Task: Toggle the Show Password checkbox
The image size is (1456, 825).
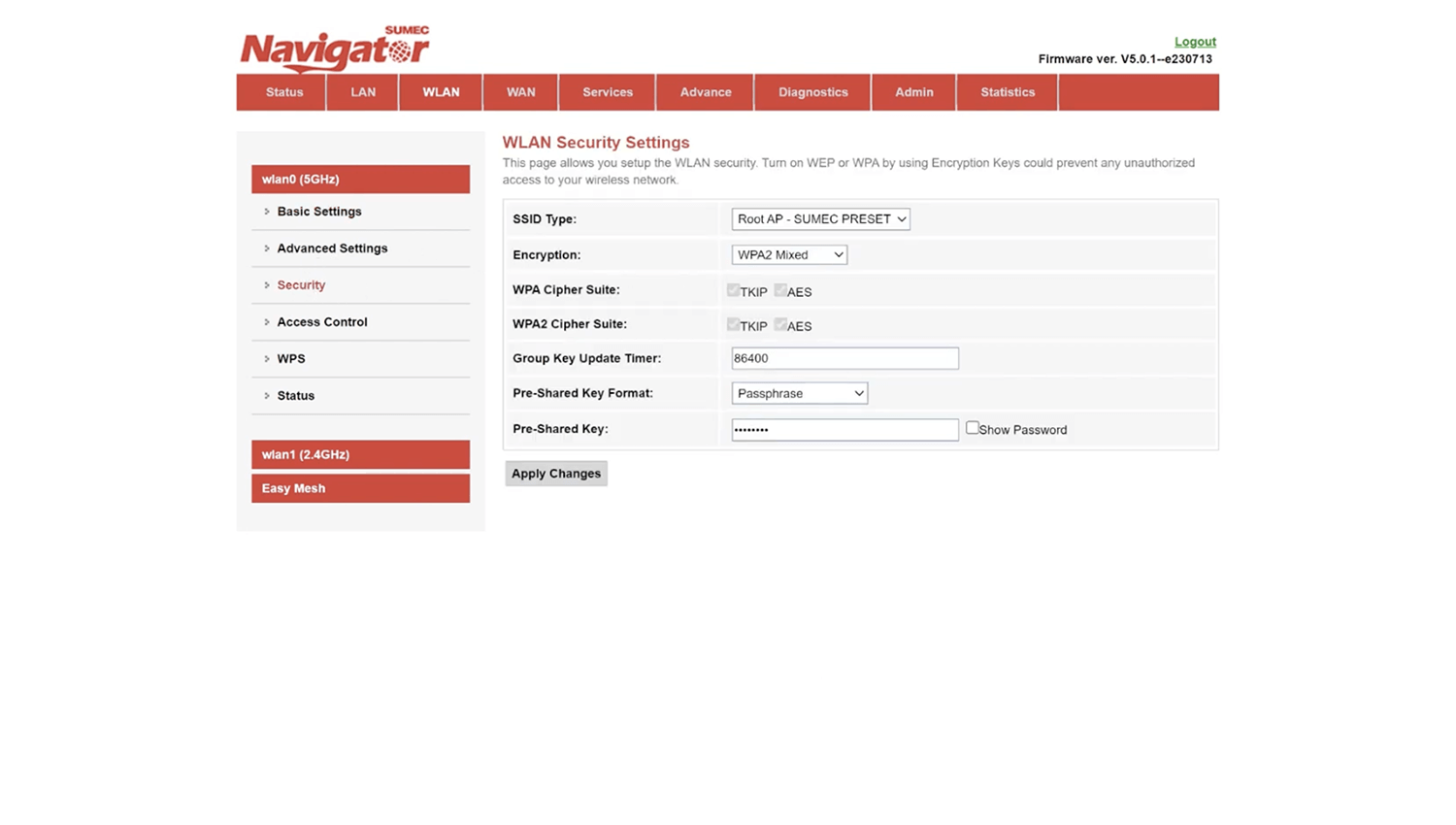Action: [972, 428]
